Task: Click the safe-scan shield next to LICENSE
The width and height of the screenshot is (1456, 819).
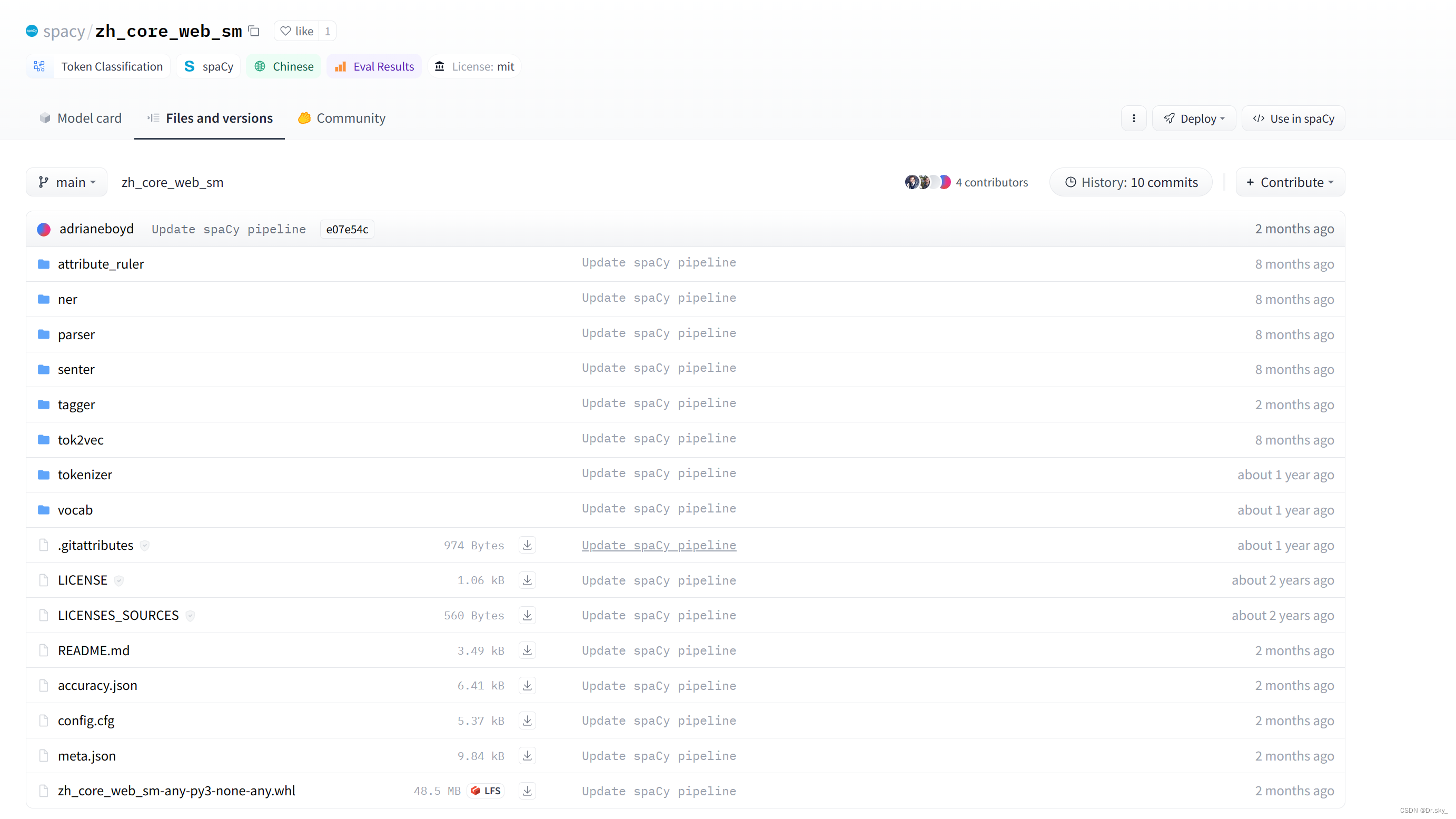Action: (118, 580)
